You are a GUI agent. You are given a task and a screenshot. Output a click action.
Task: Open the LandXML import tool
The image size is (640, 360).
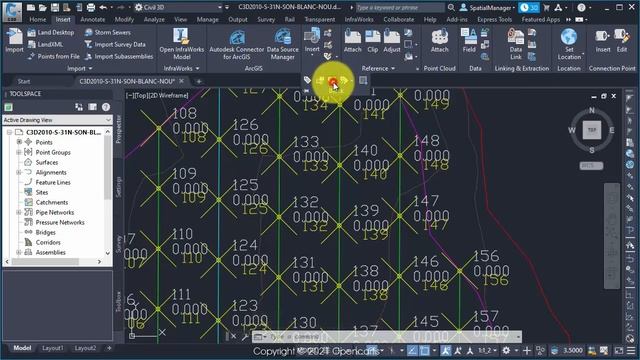click(x=45, y=44)
